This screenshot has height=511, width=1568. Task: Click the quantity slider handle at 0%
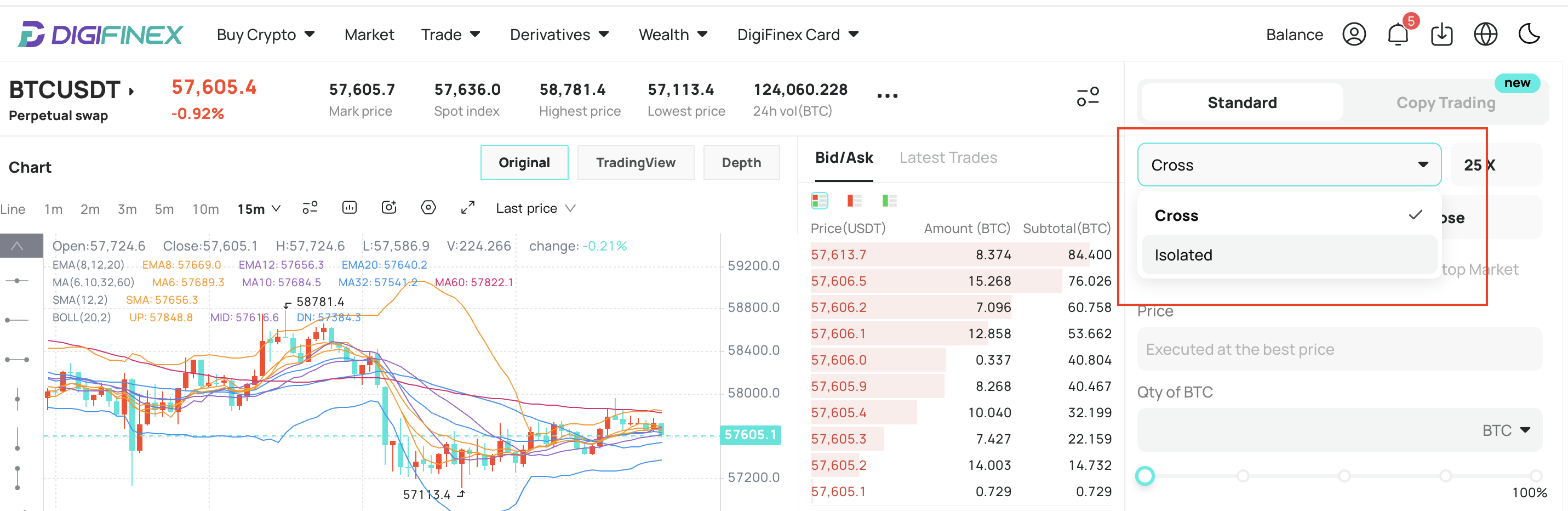1145,476
